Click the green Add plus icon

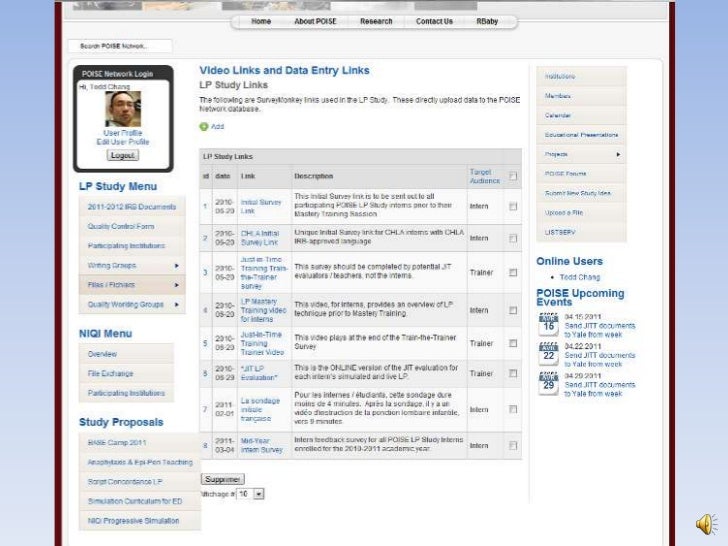[x=204, y=127]
